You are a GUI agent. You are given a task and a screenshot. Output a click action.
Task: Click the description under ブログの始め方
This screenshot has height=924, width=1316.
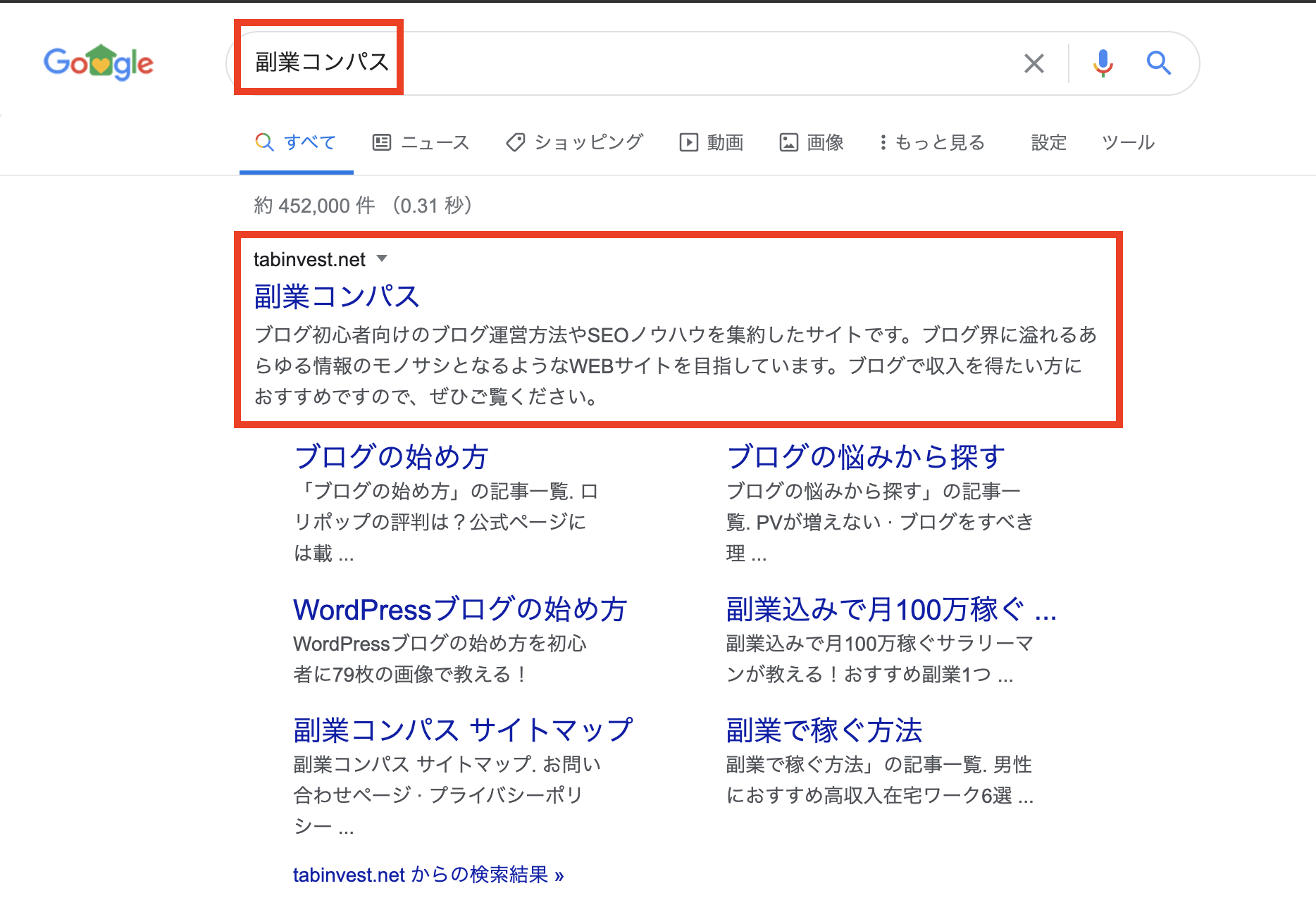(446, 522)
